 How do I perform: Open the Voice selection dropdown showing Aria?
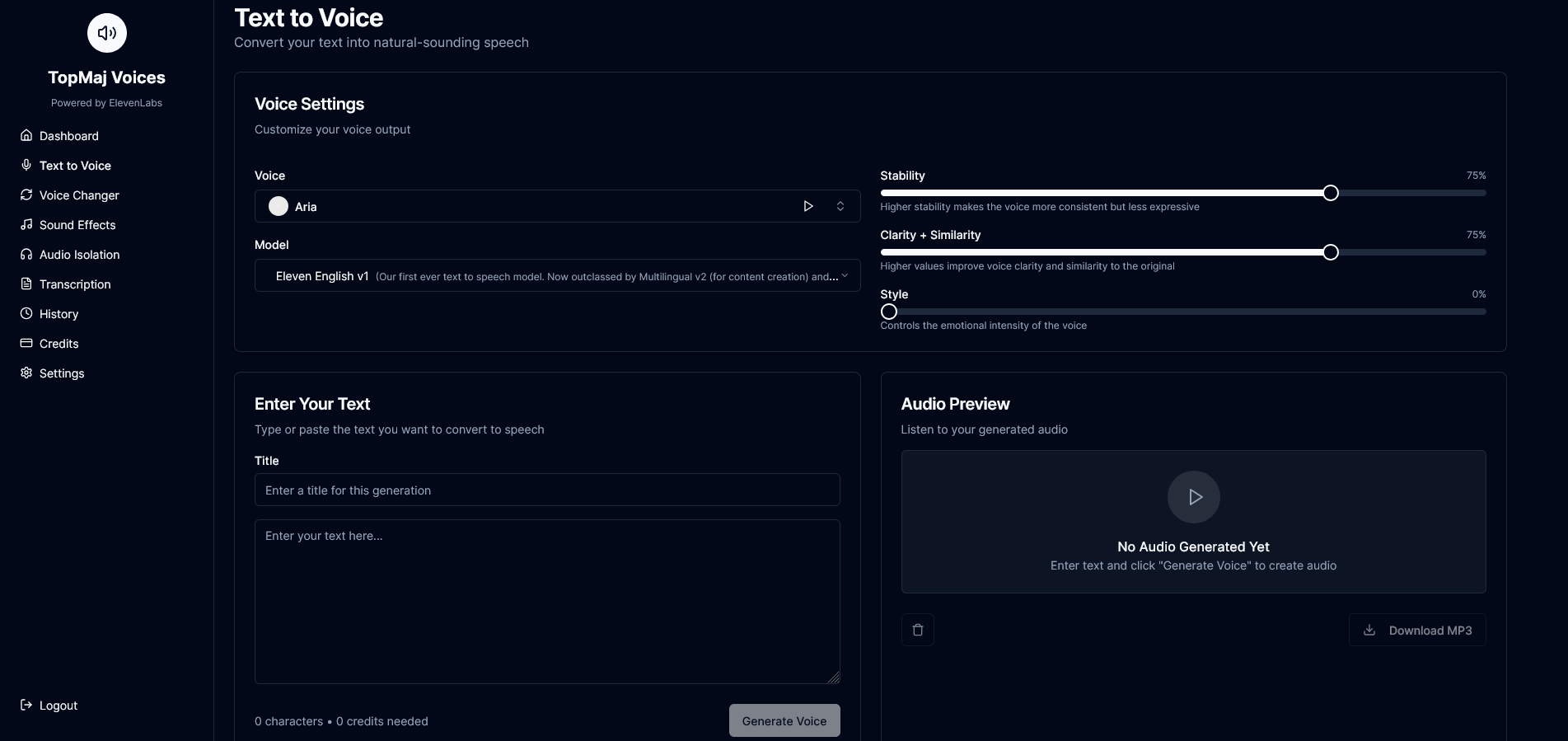tap(527, 206)
